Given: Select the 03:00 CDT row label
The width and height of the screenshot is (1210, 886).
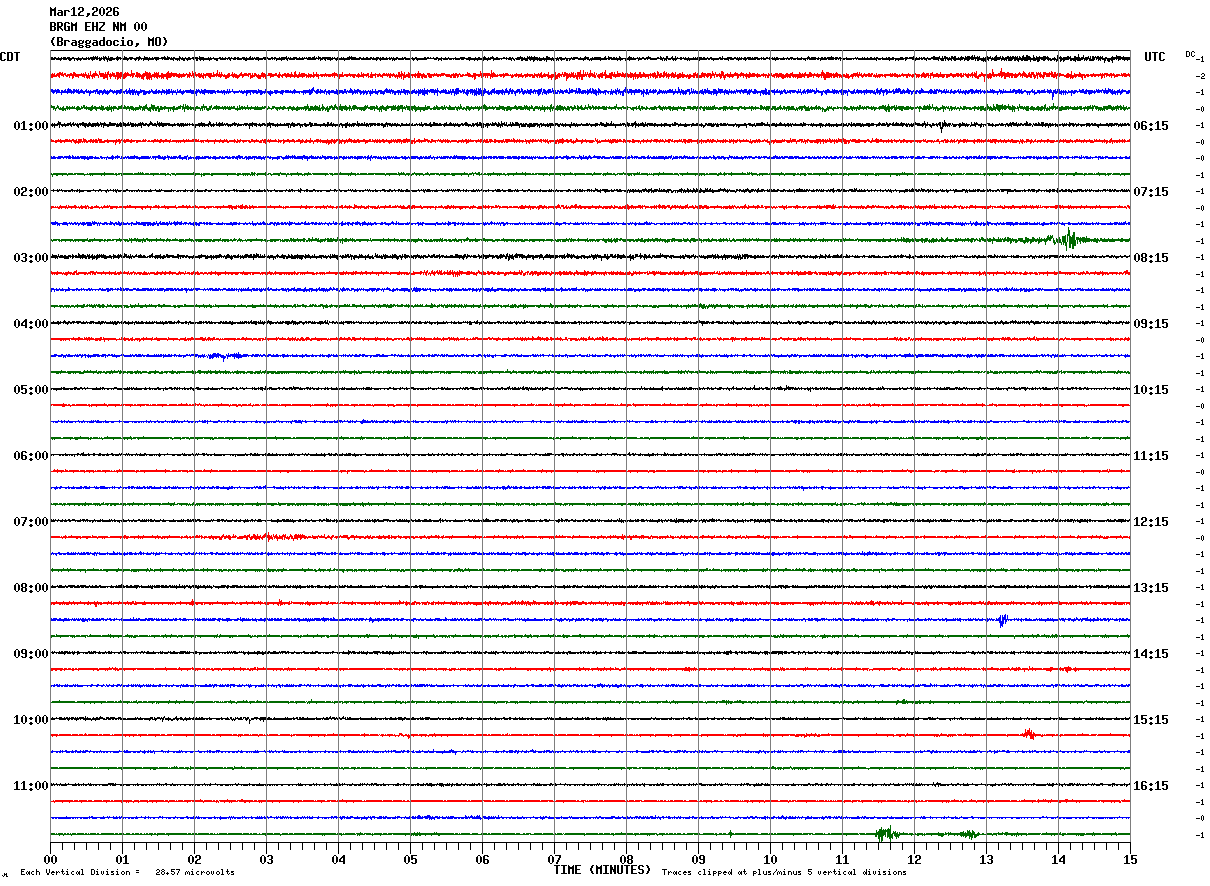Looking at the screenshot, I should [x=30, y=258].
